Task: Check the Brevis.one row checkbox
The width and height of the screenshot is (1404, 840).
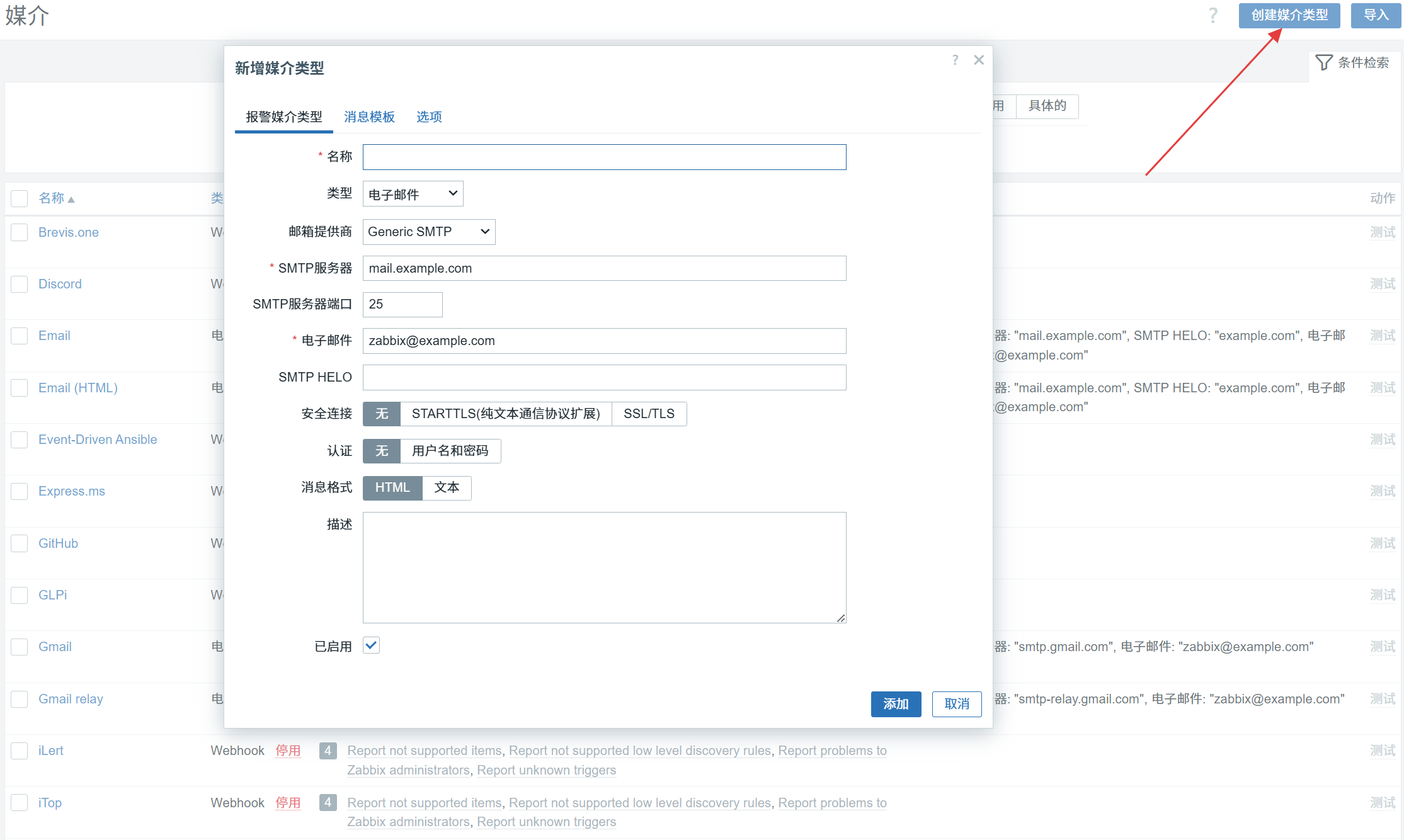Action: (20, 232)
